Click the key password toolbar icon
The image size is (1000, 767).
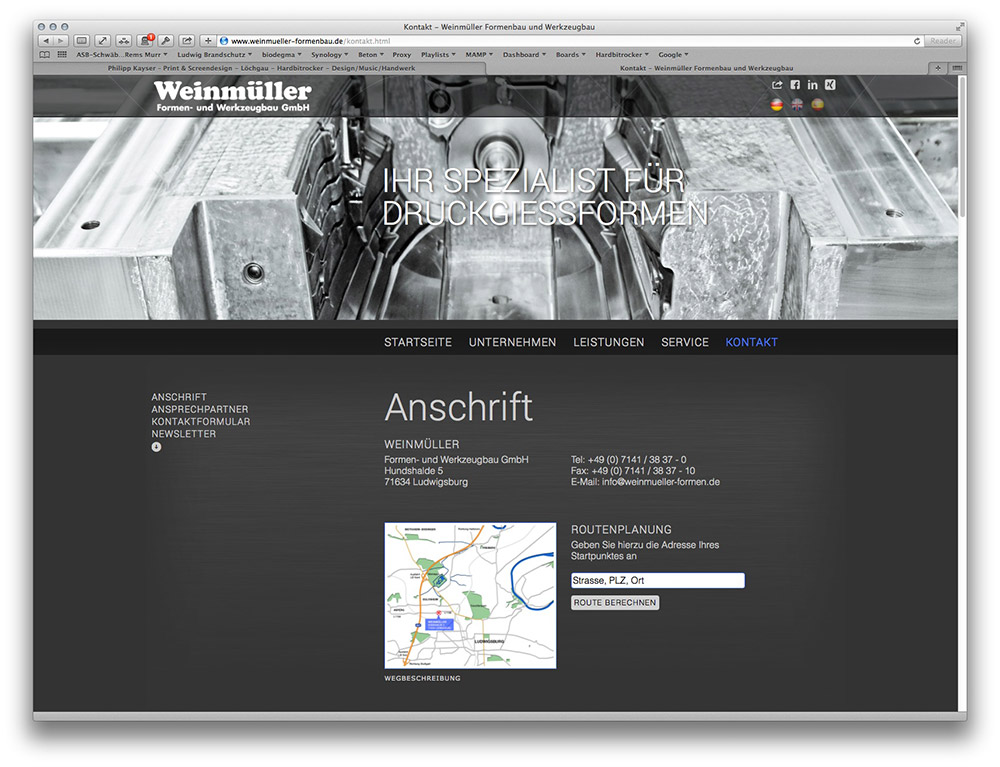[166, 41]
